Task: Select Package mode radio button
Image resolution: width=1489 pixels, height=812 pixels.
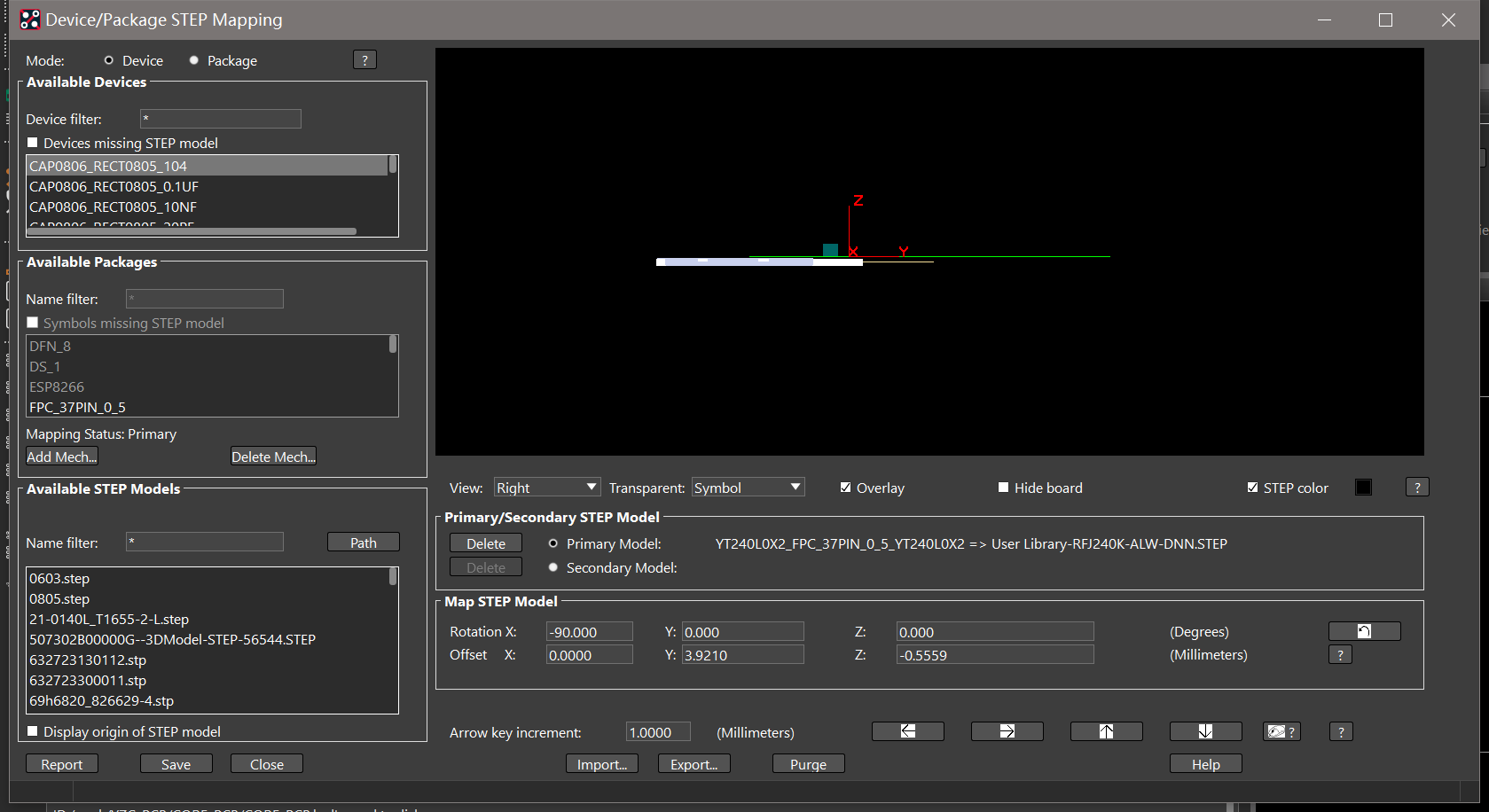Action: click(194, 60)
